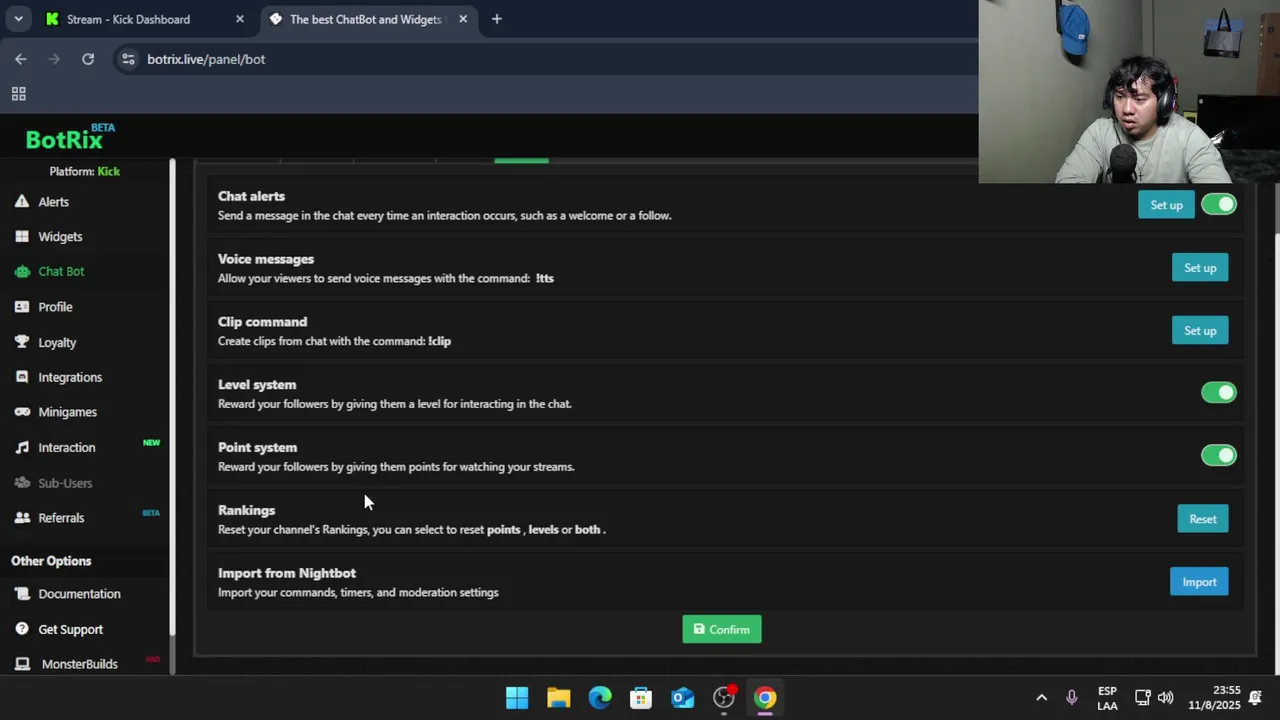
Task: Click Import from Nightbot button
Action: [x=1199, y=582]
